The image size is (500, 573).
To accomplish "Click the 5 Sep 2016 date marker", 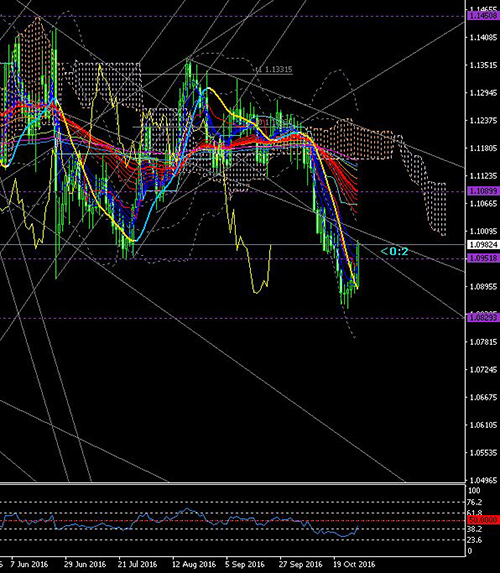I will pos(245,564).
